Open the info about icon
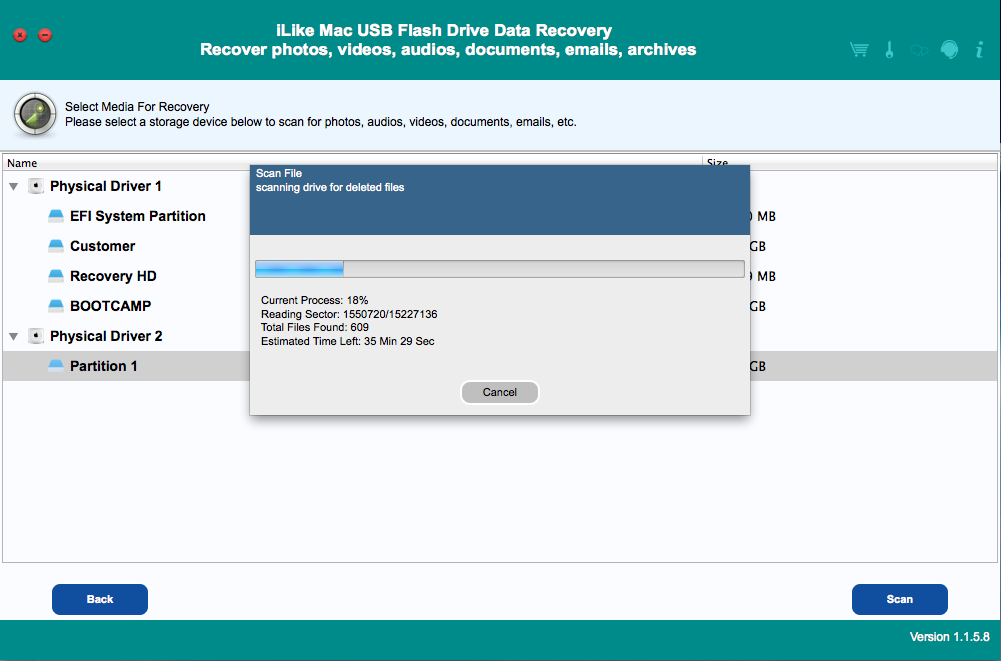This screenshot has width=1001, height=661. tap(978, 50)
